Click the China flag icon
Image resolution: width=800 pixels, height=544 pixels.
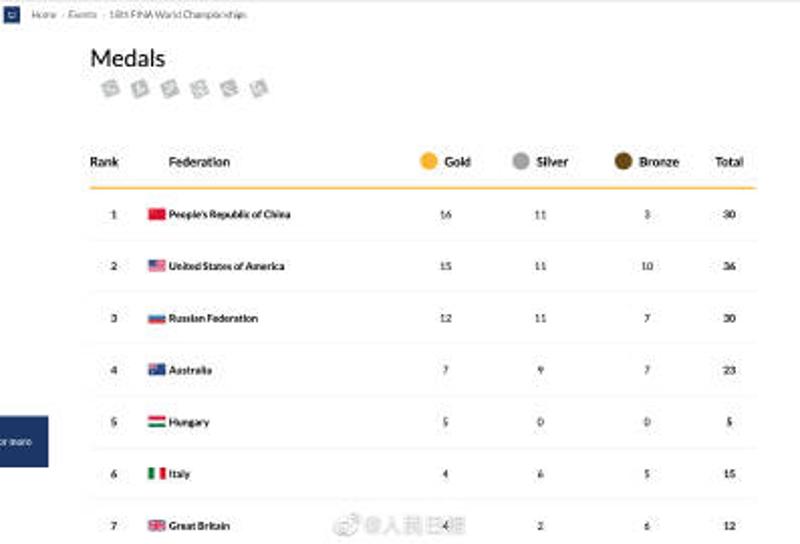[x=156, y=214]
